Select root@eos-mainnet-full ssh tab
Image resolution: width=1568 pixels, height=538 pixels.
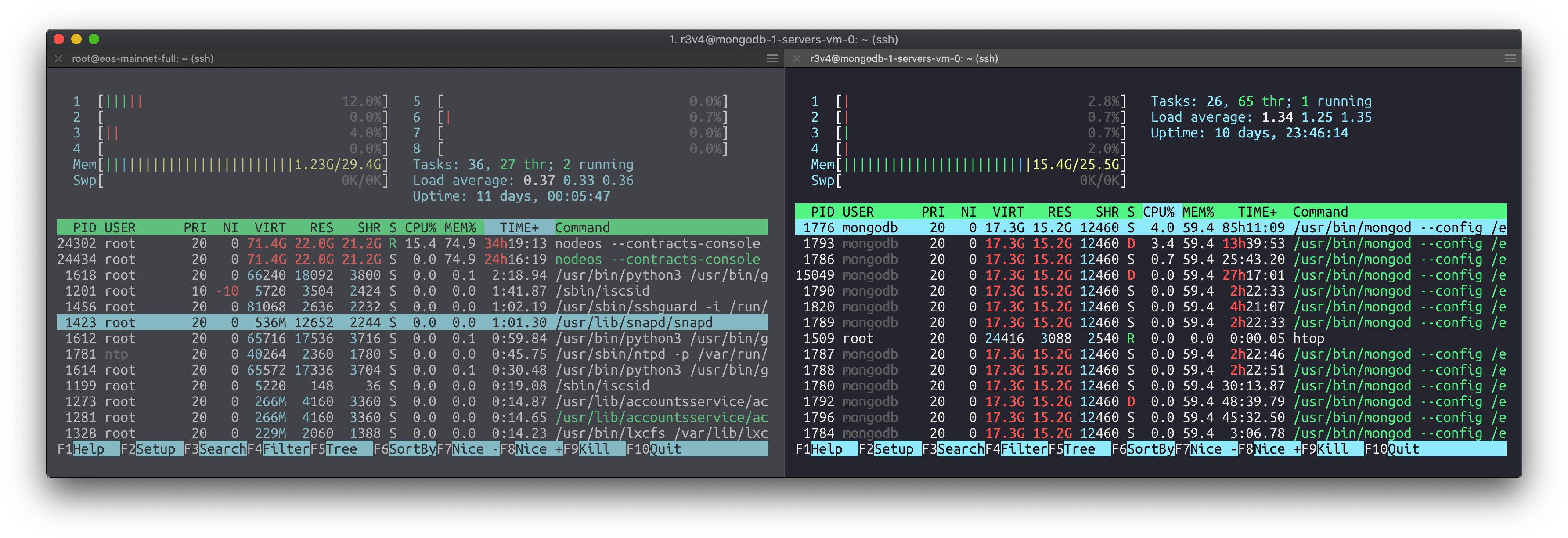tap(142, 58)
